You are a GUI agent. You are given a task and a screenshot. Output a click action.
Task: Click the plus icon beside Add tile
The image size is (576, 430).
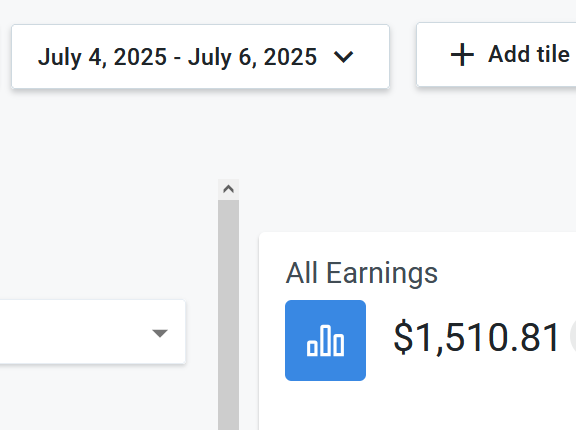[462, 55]
